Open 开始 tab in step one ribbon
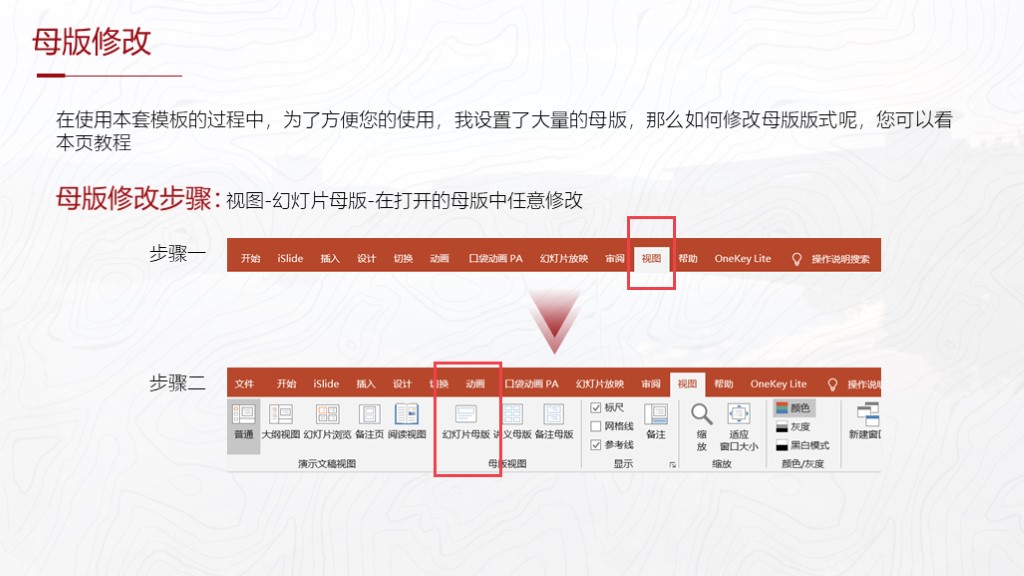The width and height of the screenshot is (1024, 576). (x=250, y=259)
